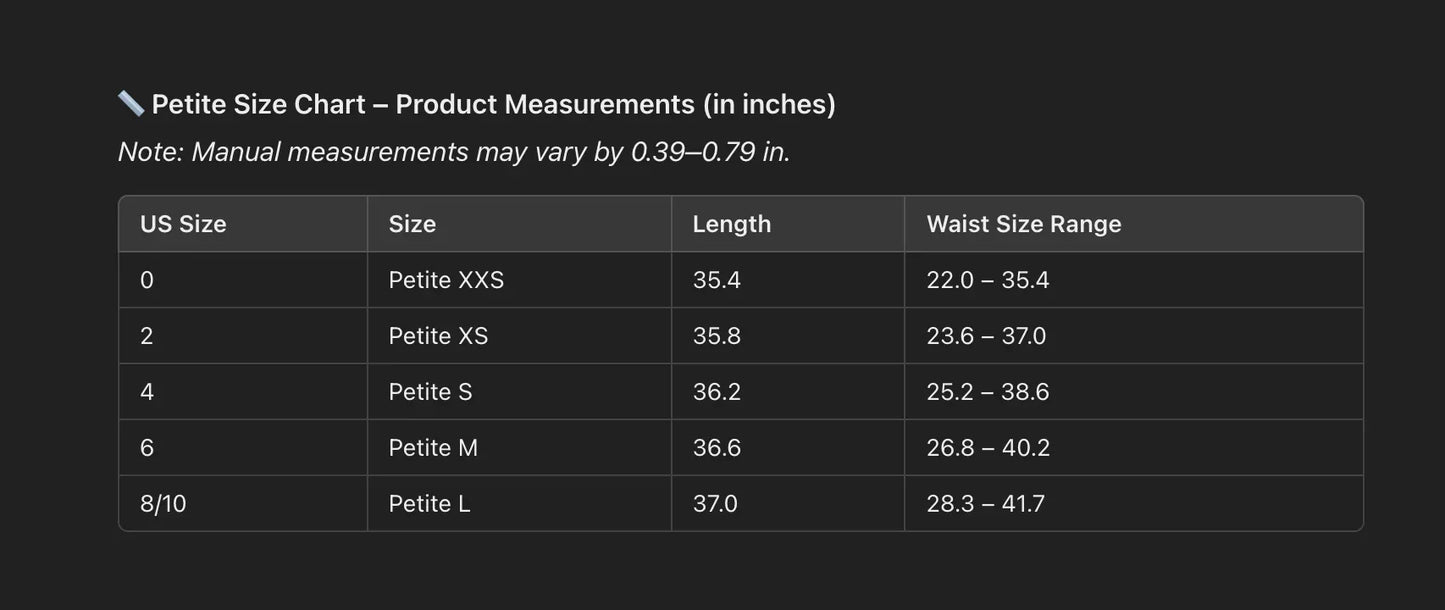1445x610 pixels.
Task: Click the Petite Size Chart title text
Action: (493, 104)
